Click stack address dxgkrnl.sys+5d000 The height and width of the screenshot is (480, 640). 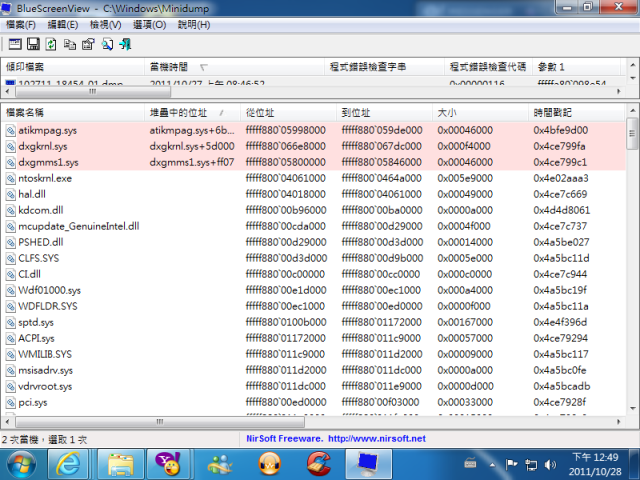pos(192,146)
